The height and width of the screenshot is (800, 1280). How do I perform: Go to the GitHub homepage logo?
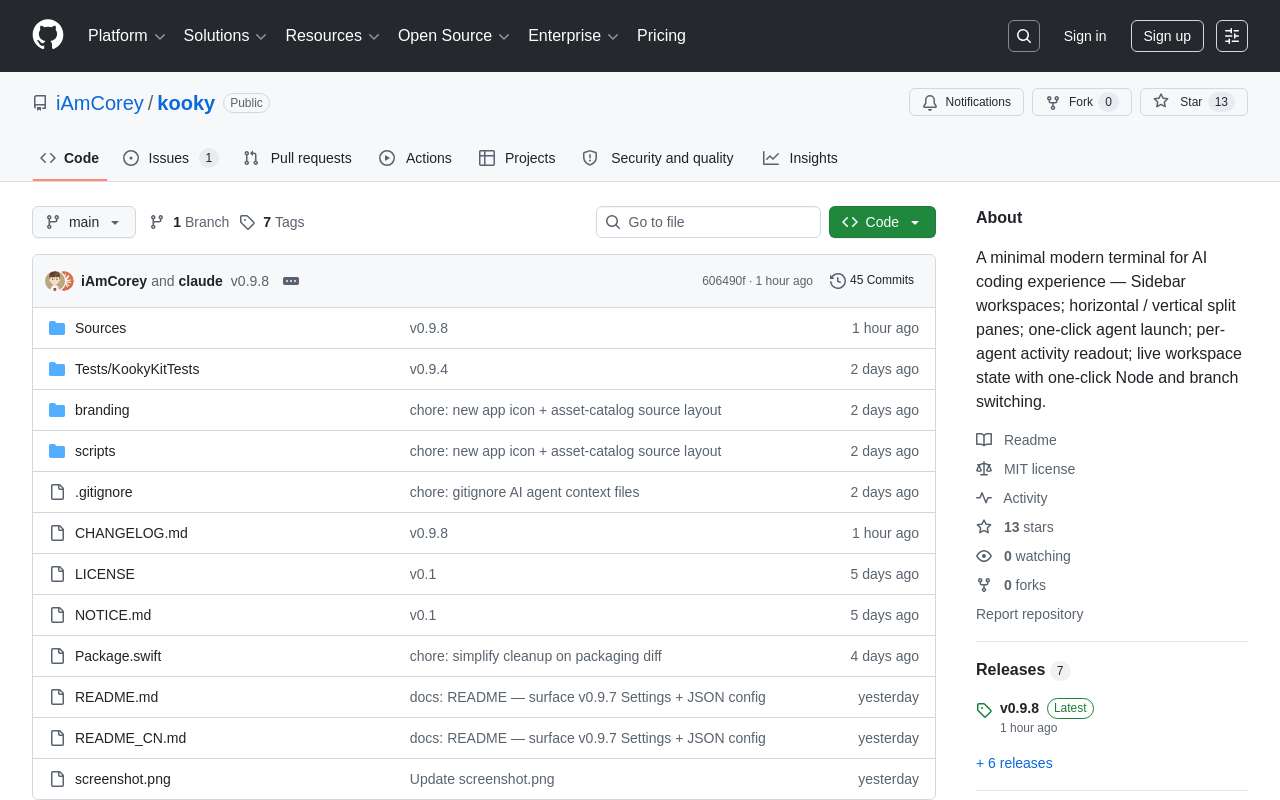click(48, 36)
